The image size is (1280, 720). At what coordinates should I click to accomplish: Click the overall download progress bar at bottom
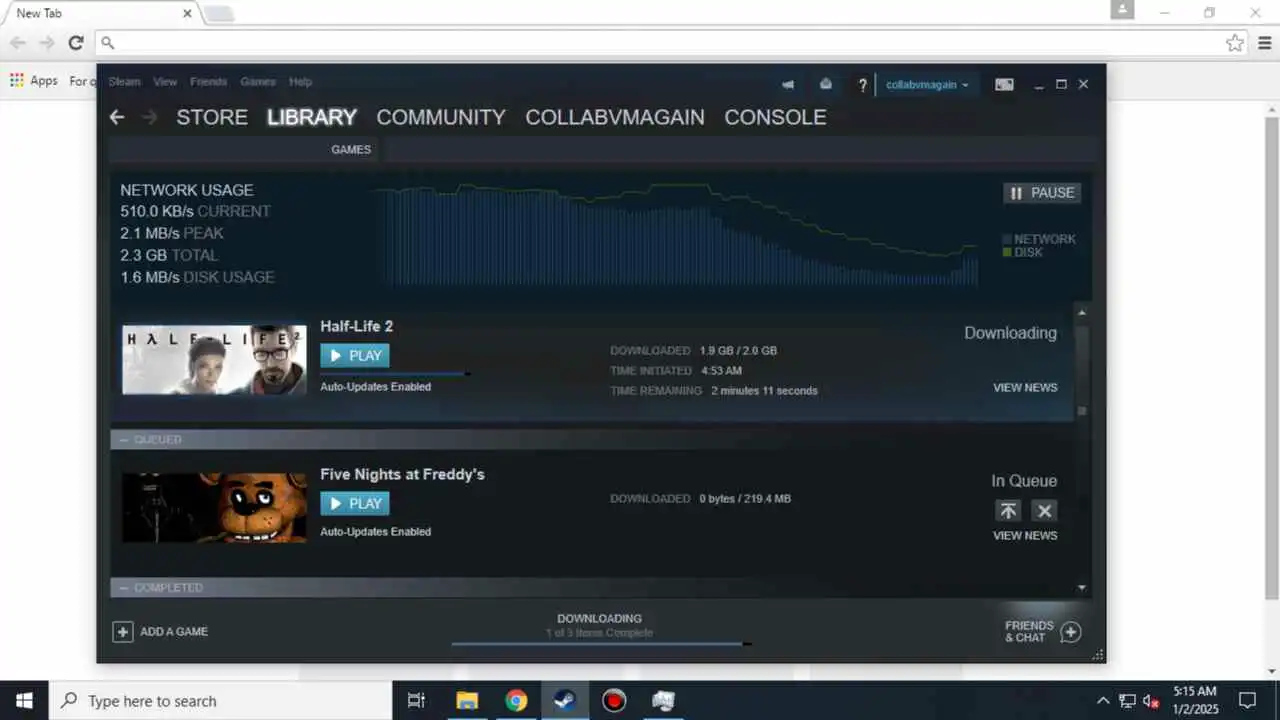point(601,644)
